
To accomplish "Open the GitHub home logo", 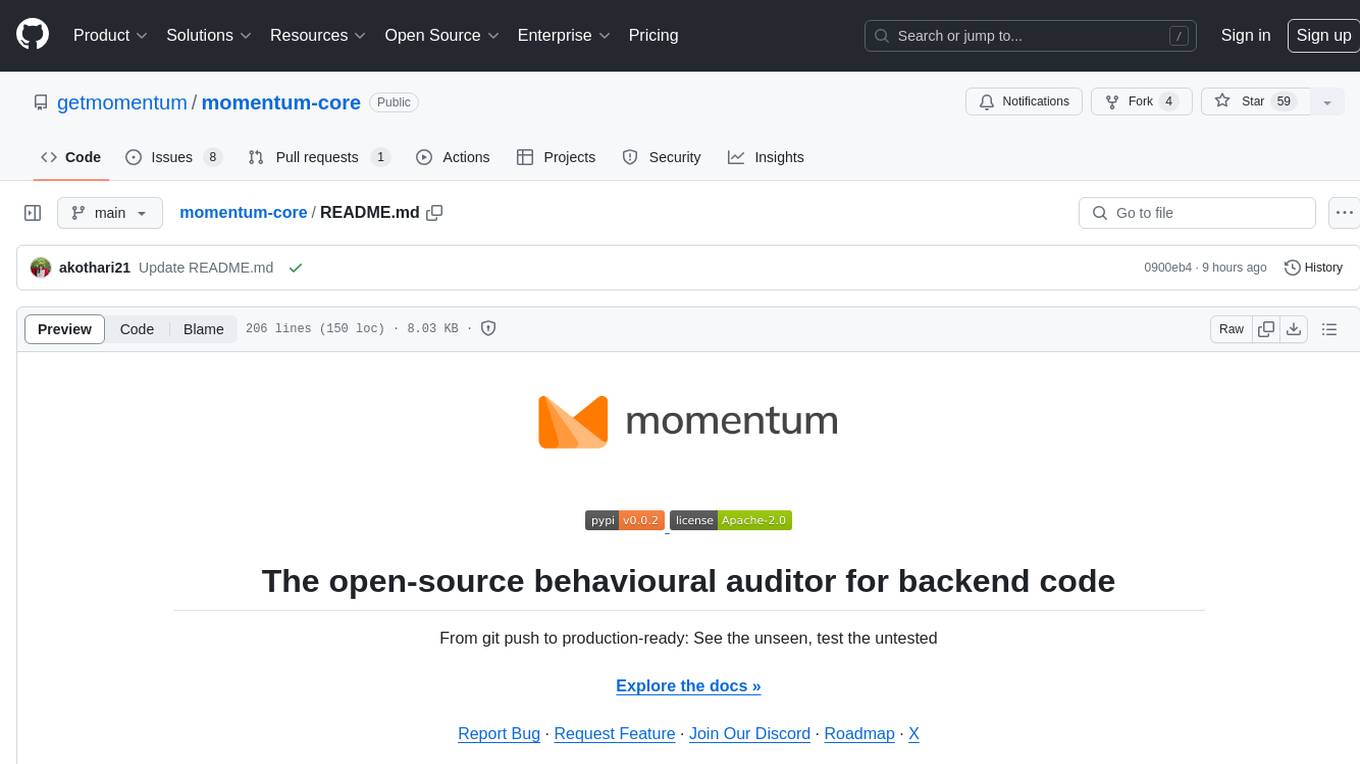I will [x=32, y=35].
